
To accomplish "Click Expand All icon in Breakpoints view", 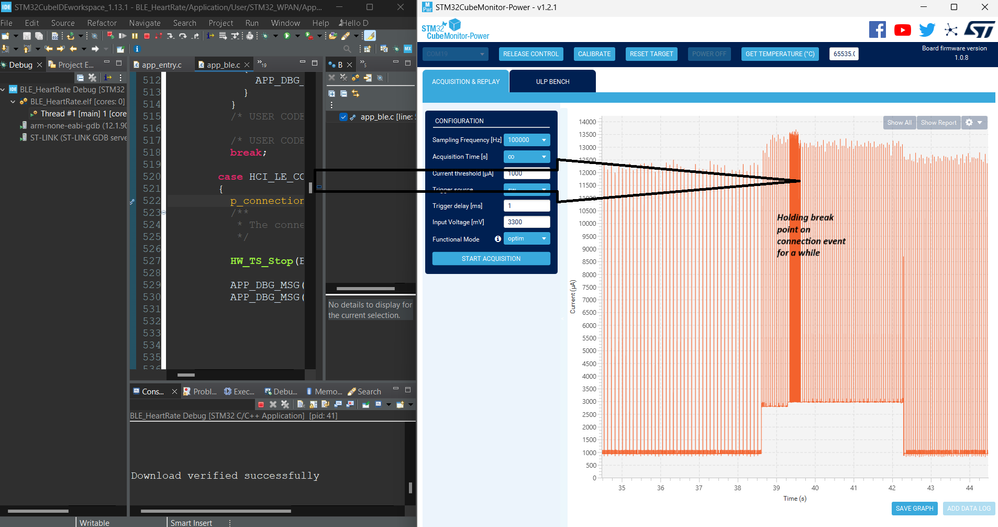I will tap(332, 94).
